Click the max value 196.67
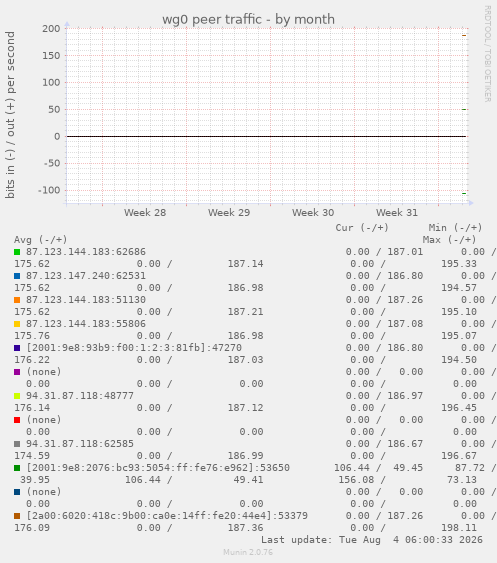 coord(459,456)
